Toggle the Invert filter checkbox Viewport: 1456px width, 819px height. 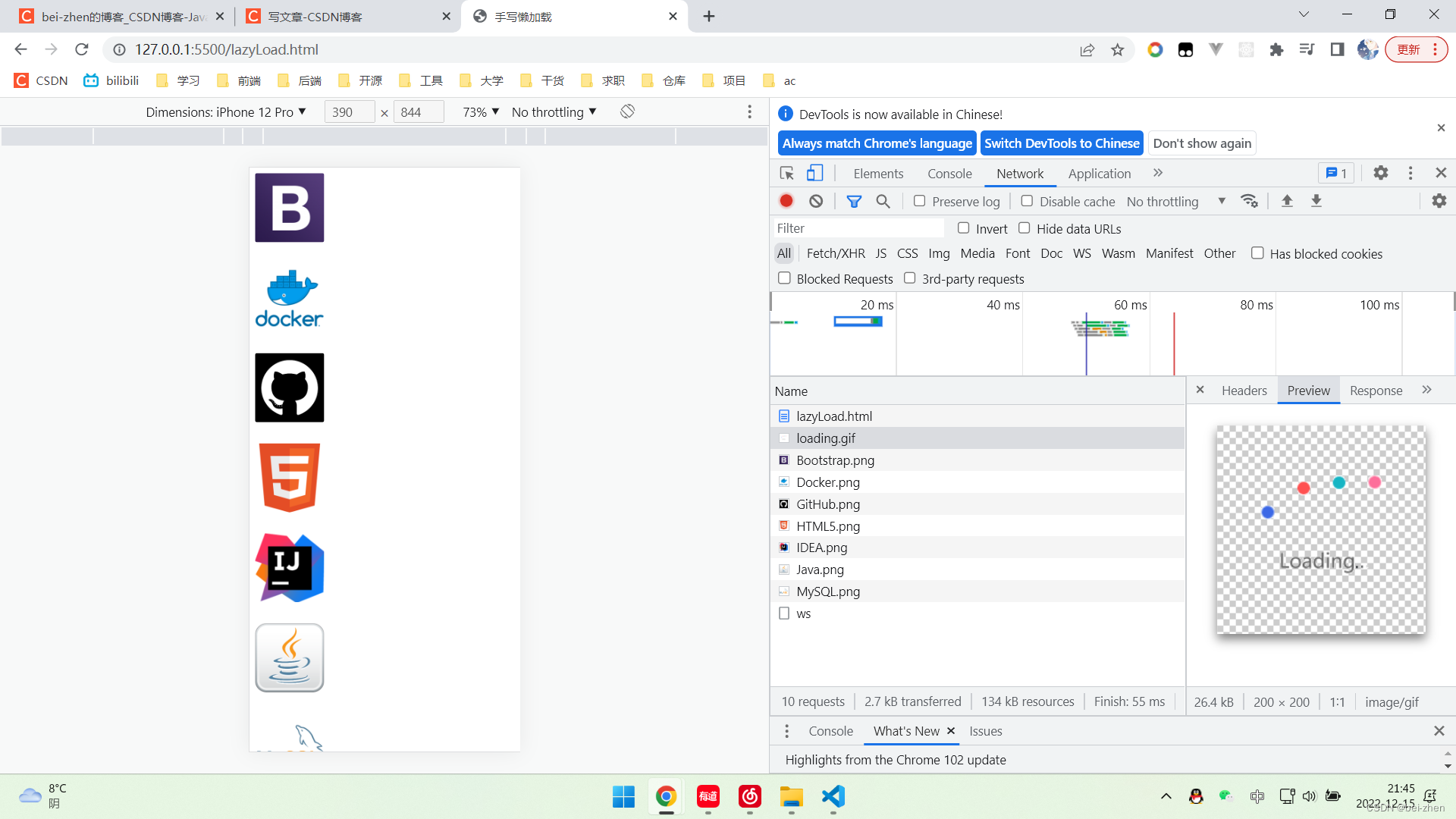tap(964, 228)
